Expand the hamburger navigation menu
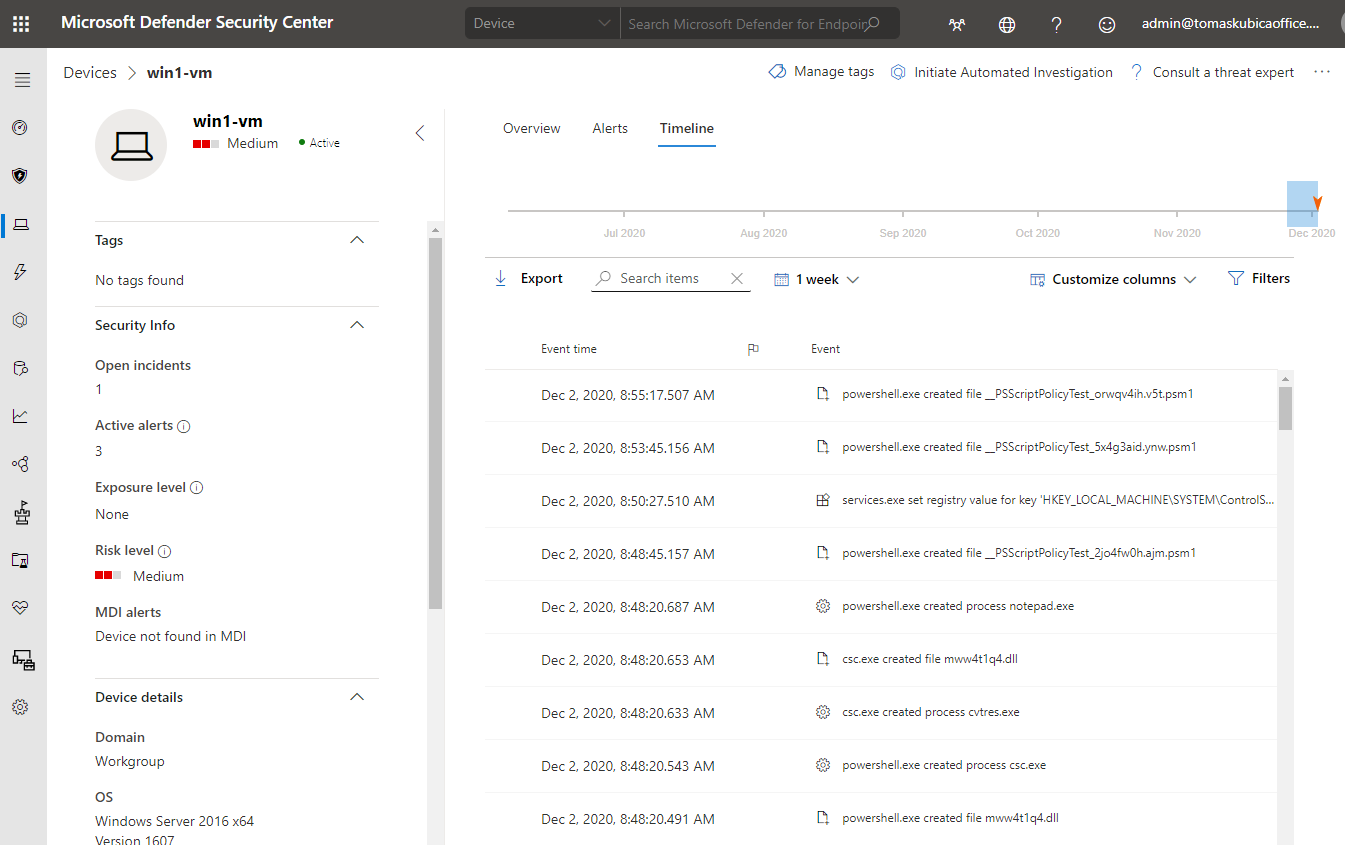The image size is (1345, 845). pyautogui.click(x=22, y=80)
